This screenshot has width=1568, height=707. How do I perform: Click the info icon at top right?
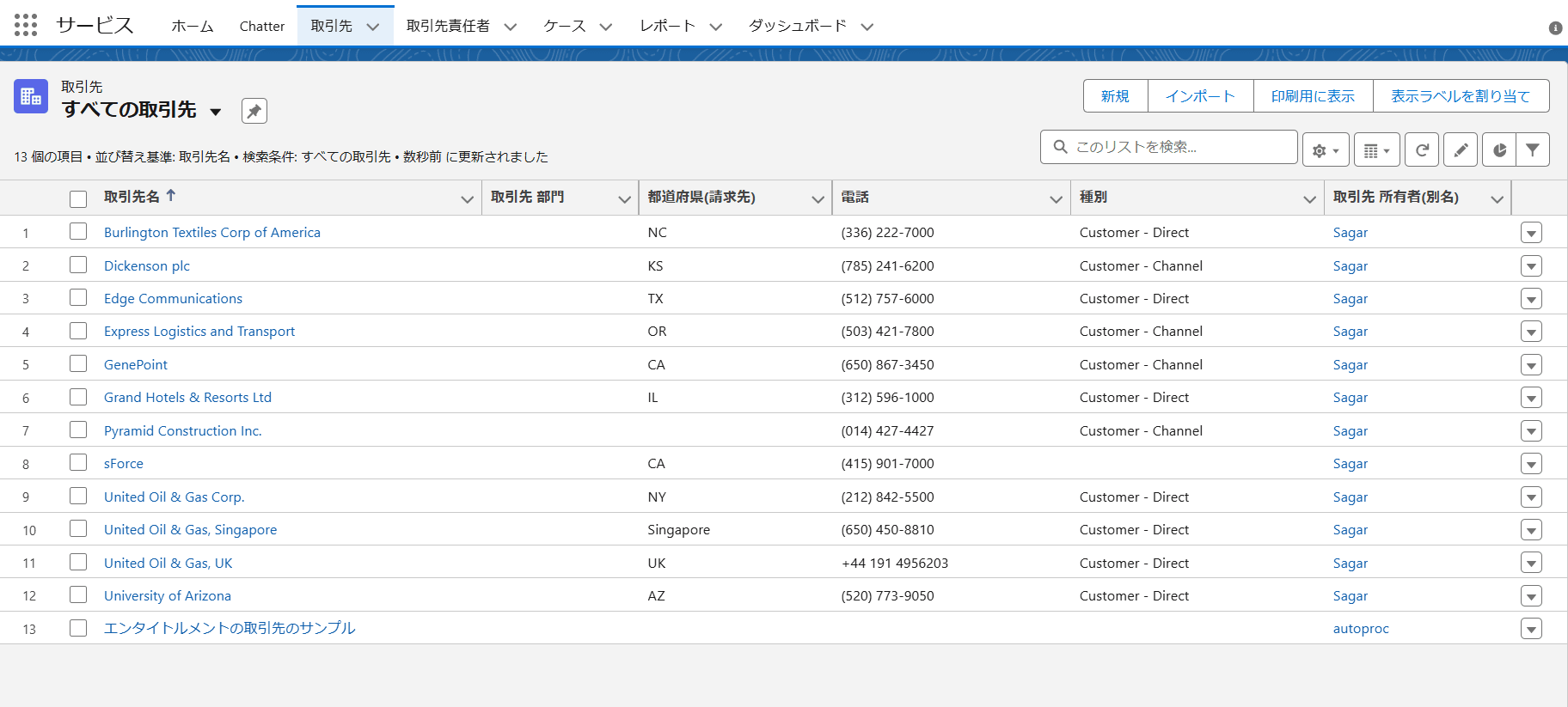[1555, 27]
